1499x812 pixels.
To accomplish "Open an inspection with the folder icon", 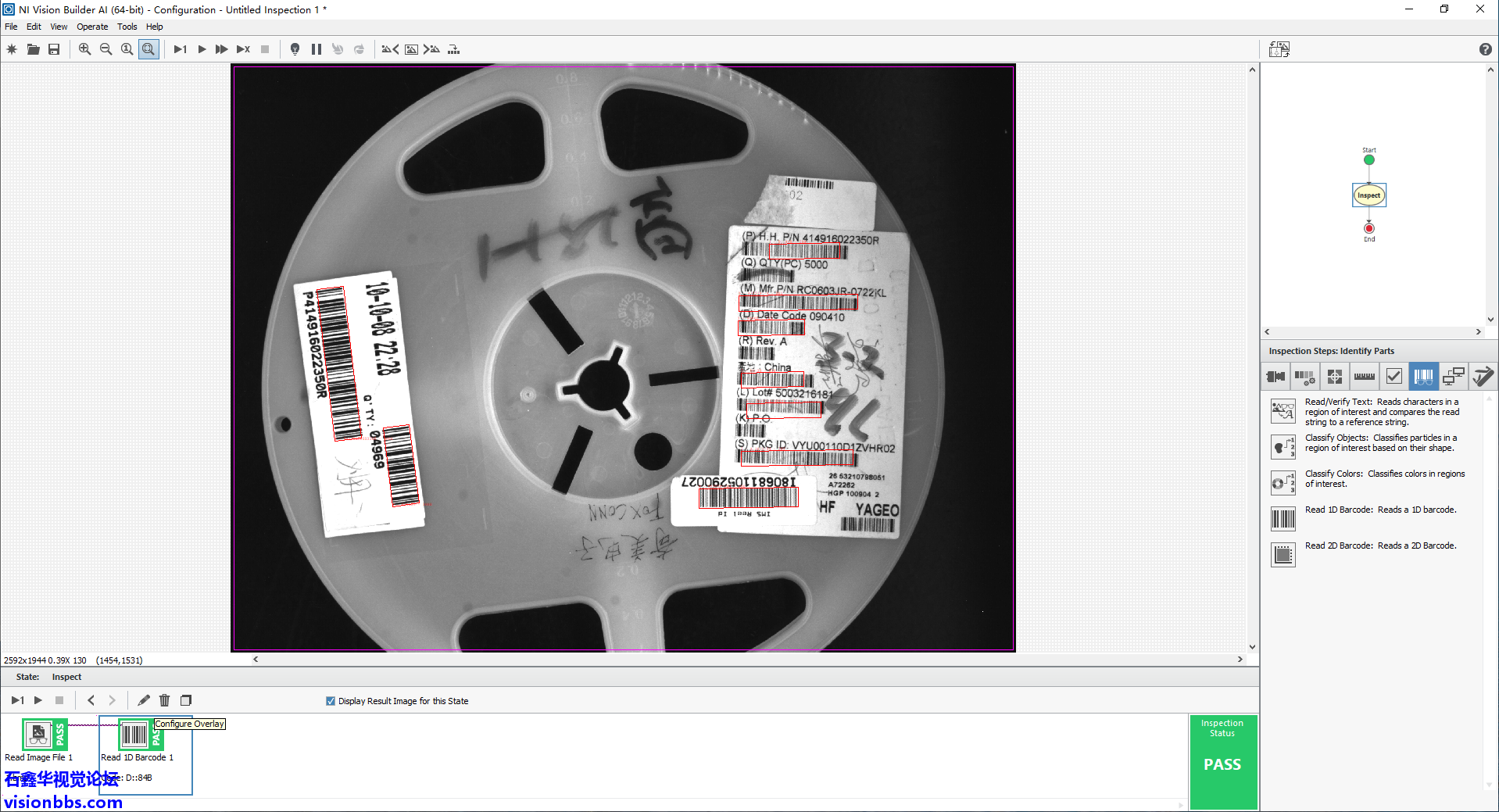I will [x=33, y=49].
